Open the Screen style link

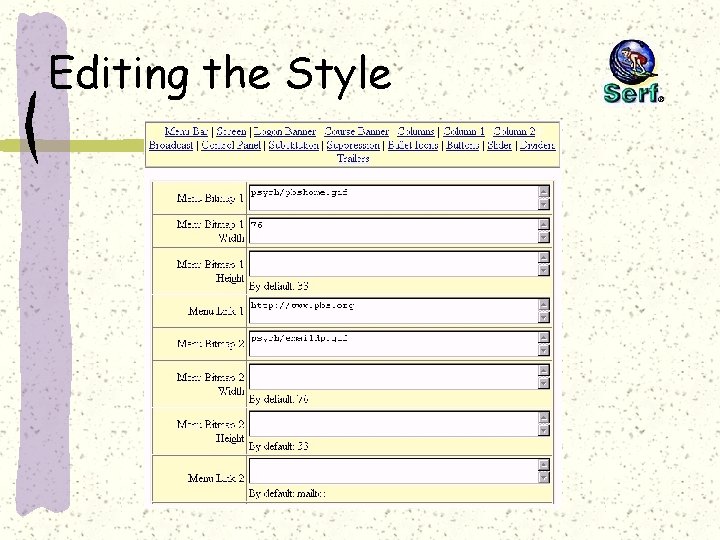pyautogui.click(x=231, y=131)
